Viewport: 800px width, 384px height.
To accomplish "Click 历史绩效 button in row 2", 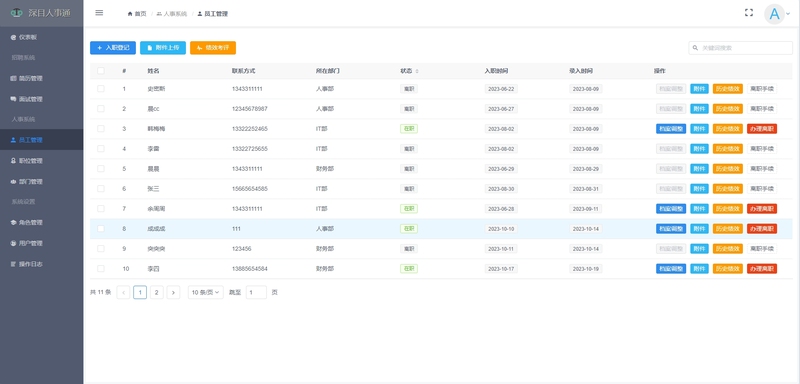I will coord(728,109).
